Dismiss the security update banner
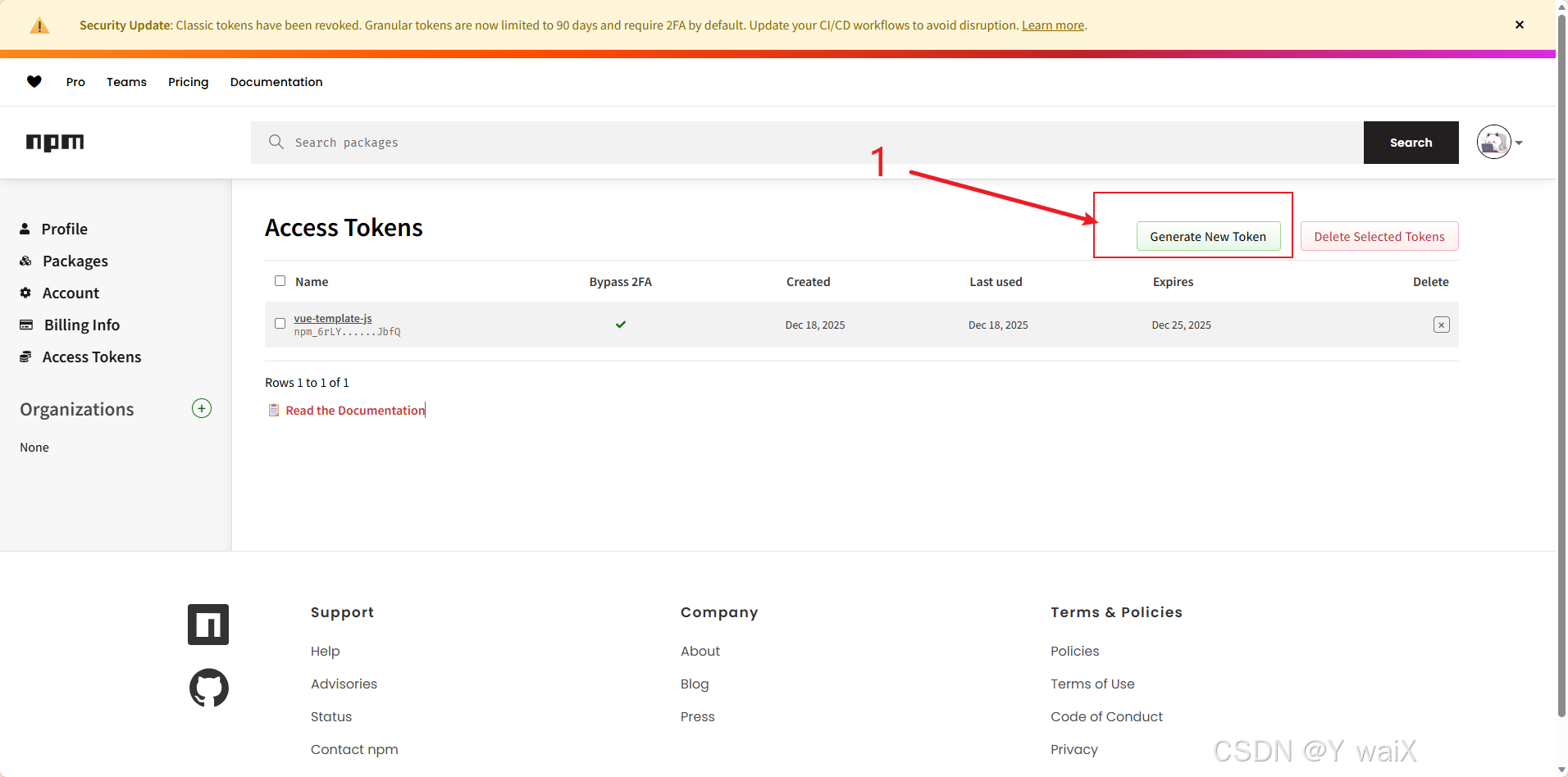1568x777 pixels. click(x=1520, y=25)
